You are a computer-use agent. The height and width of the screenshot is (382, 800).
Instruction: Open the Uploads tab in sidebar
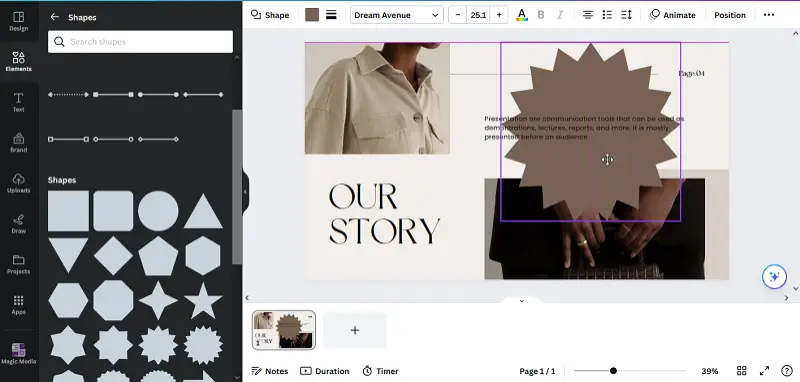point(18,184)
